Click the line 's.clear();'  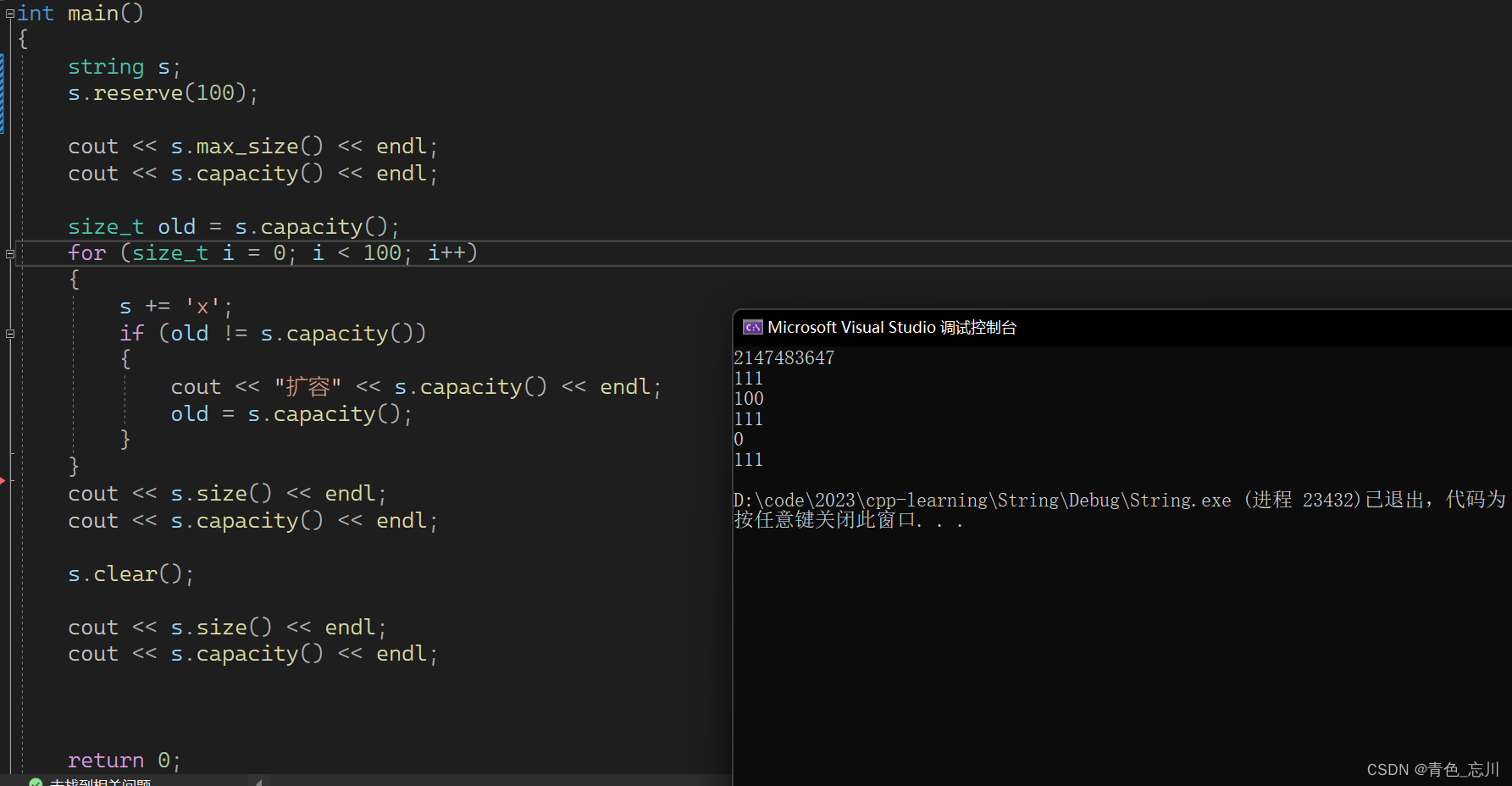(x=130, y=574)
